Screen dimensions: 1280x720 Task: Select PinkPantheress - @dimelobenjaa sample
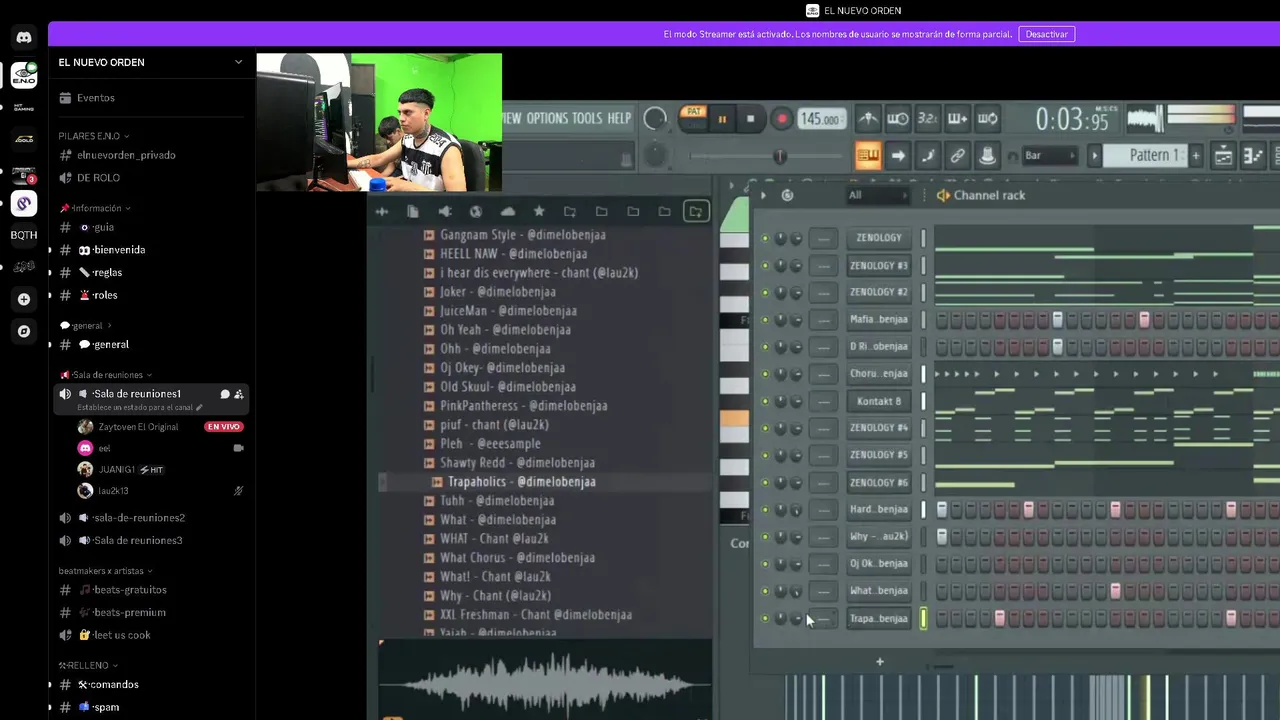(523, 406)
